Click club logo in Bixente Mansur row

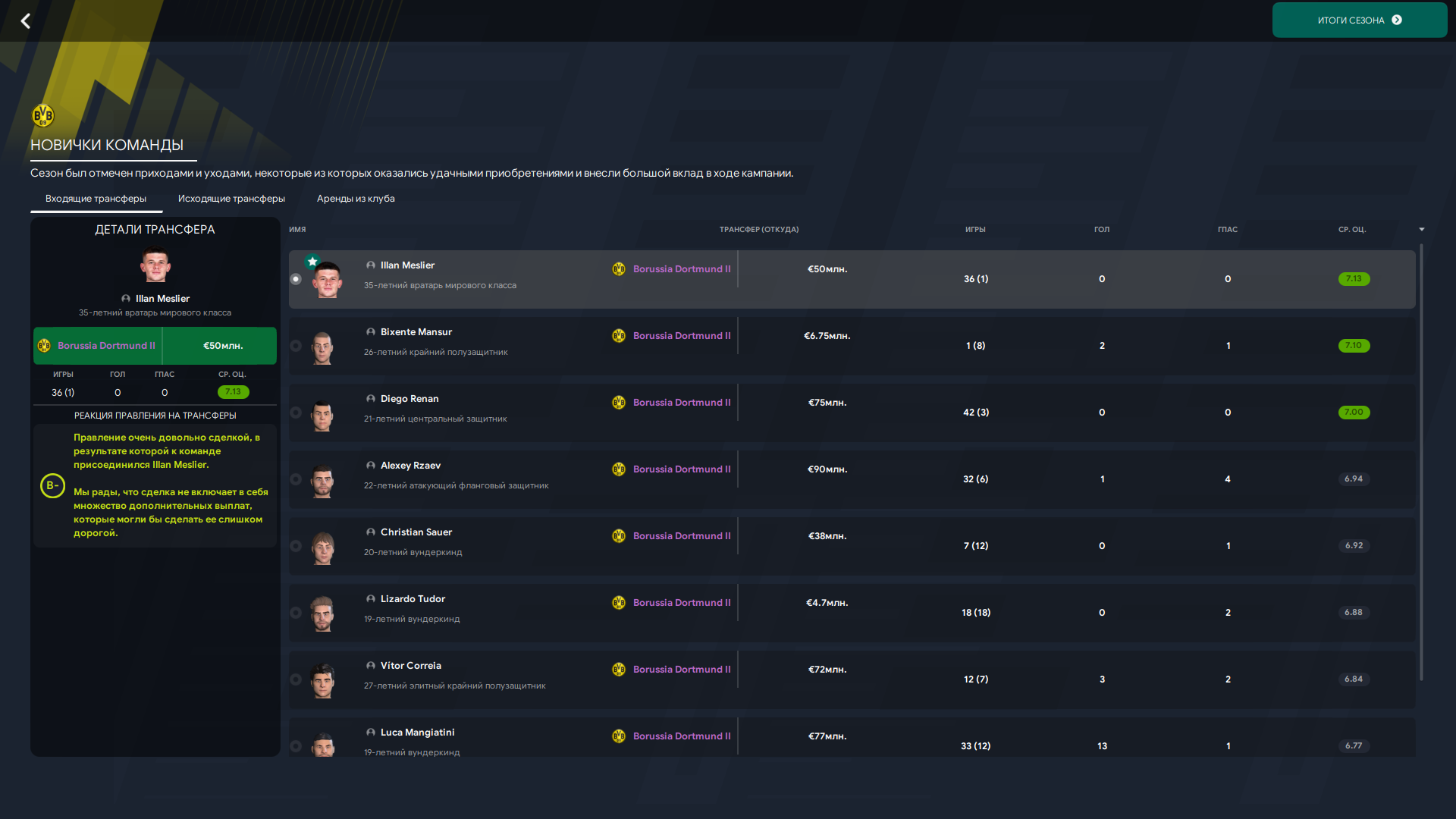[619, 336]
